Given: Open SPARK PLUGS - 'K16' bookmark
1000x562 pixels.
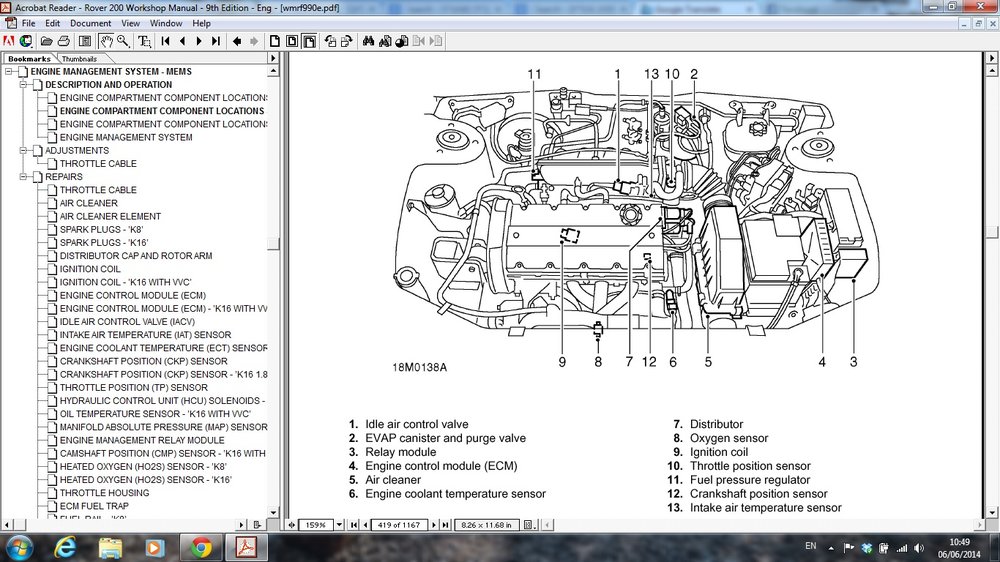Looking at the screenshot, I should (104, 242).
